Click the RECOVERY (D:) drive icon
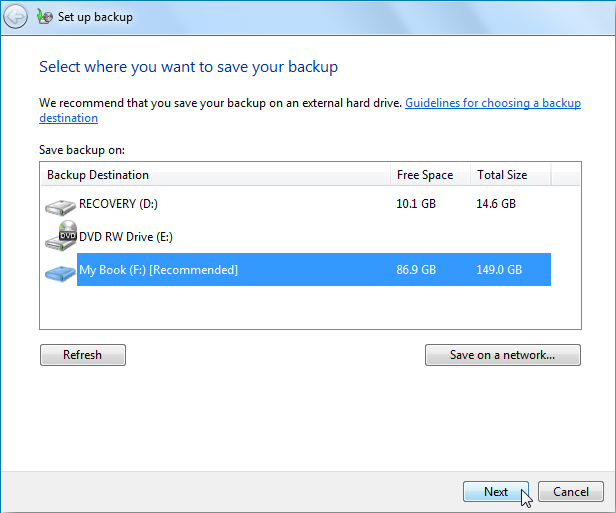This screenshot has width=616, height=513. pyautogui.click(x=60, y=206)
